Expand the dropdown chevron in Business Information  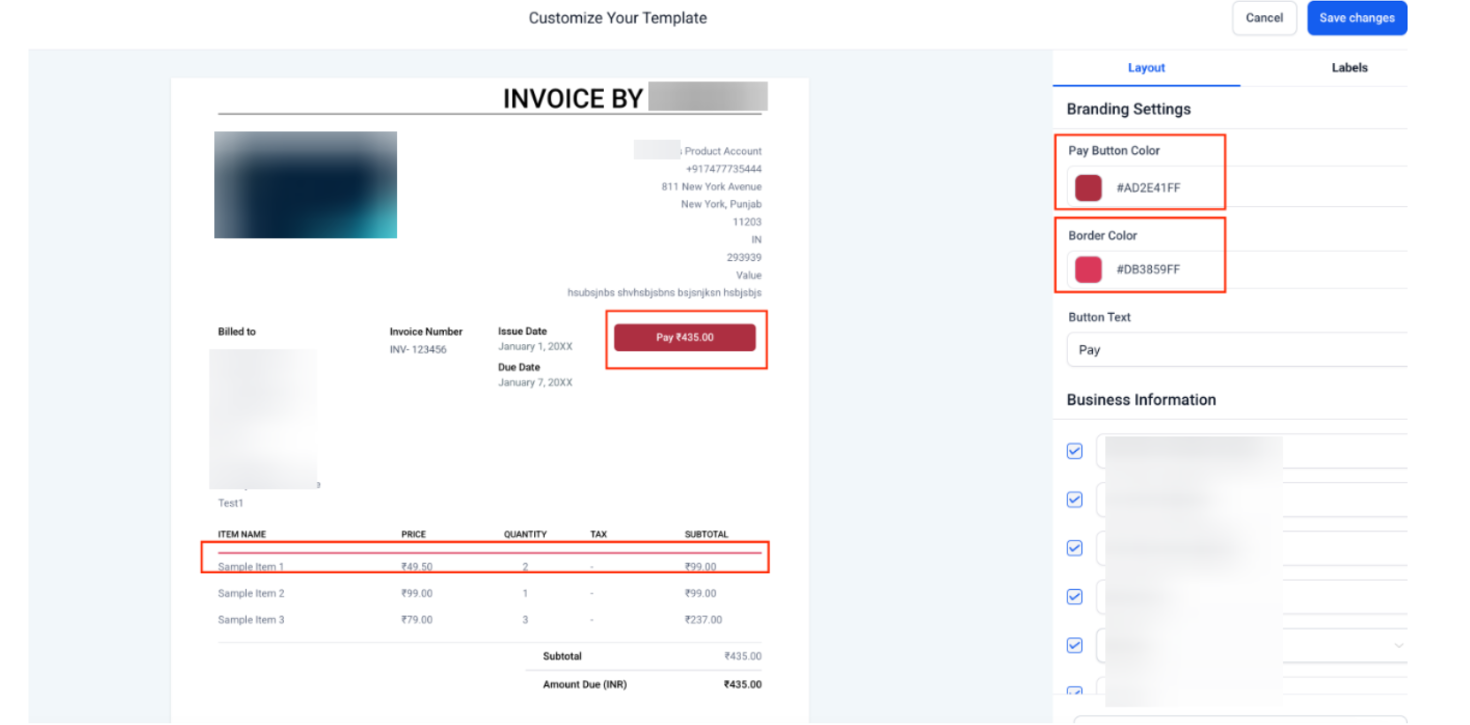(1398, 646)
